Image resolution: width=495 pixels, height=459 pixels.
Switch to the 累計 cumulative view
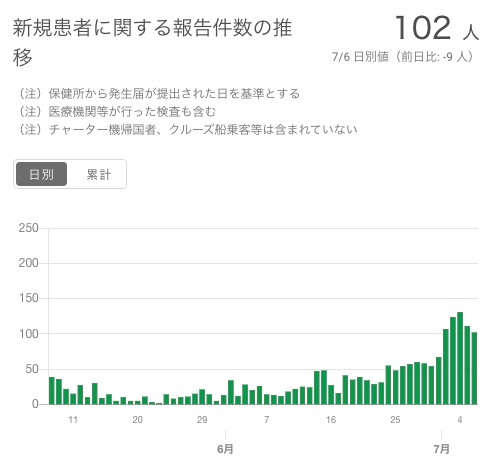click(98, 174)
